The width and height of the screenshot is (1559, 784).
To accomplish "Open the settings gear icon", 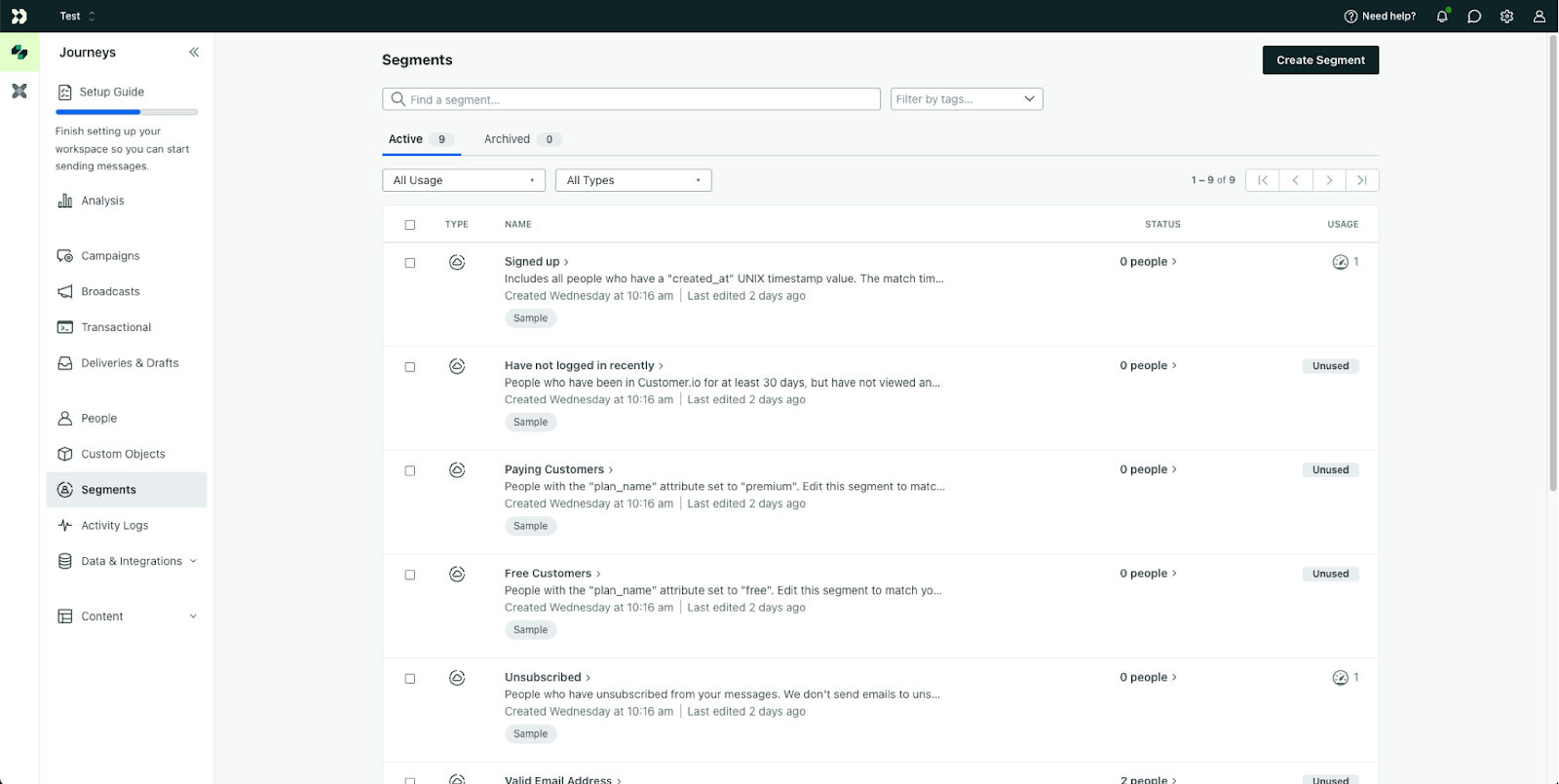I will coord(1506,16).
